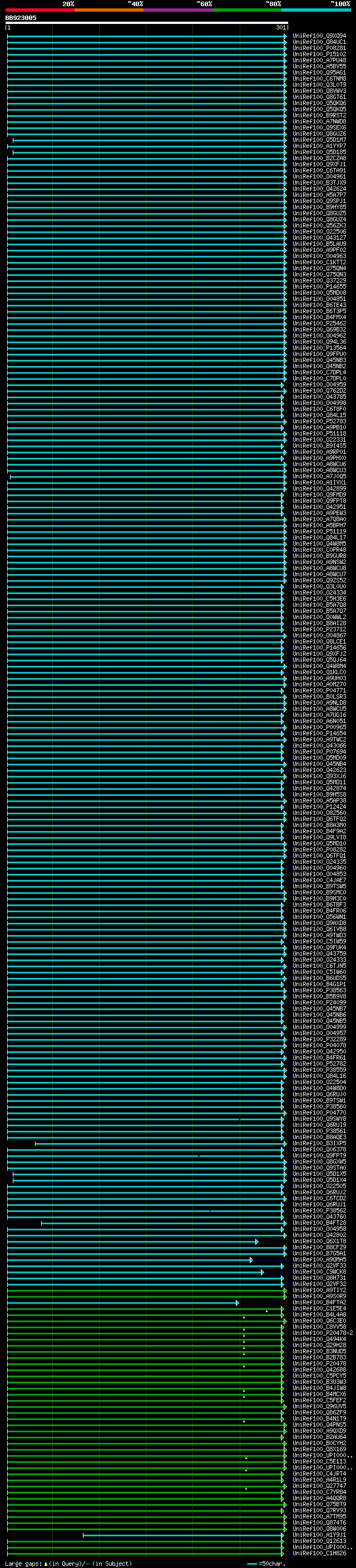Image resolution: width=356 pixels, height=1568 pixels.
Task: Open hit label UniRef100_A1Y9J1
Action: [x=319, y=1535]
